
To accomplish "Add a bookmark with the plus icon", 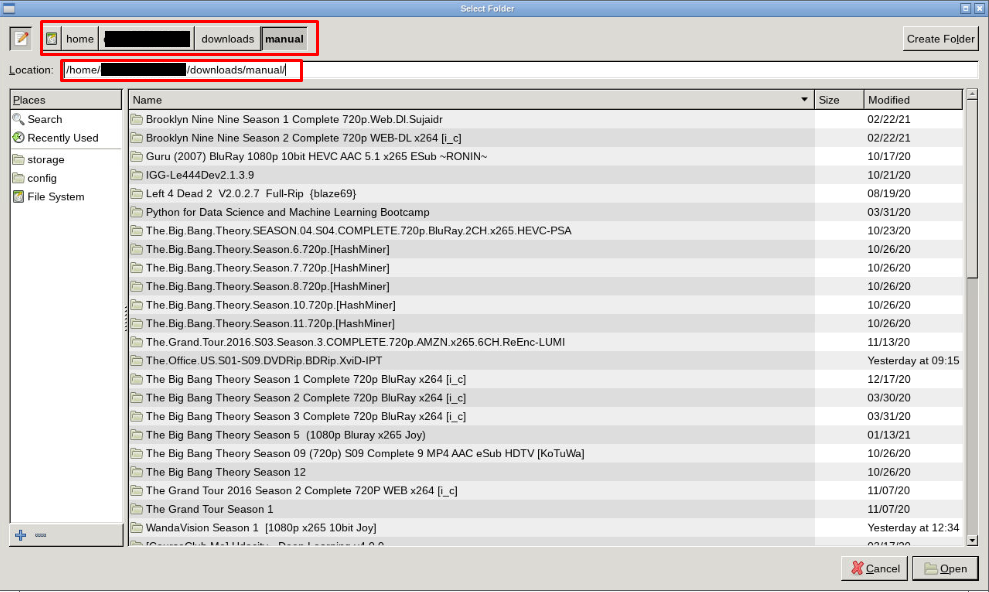I will (x=22, y=534).
